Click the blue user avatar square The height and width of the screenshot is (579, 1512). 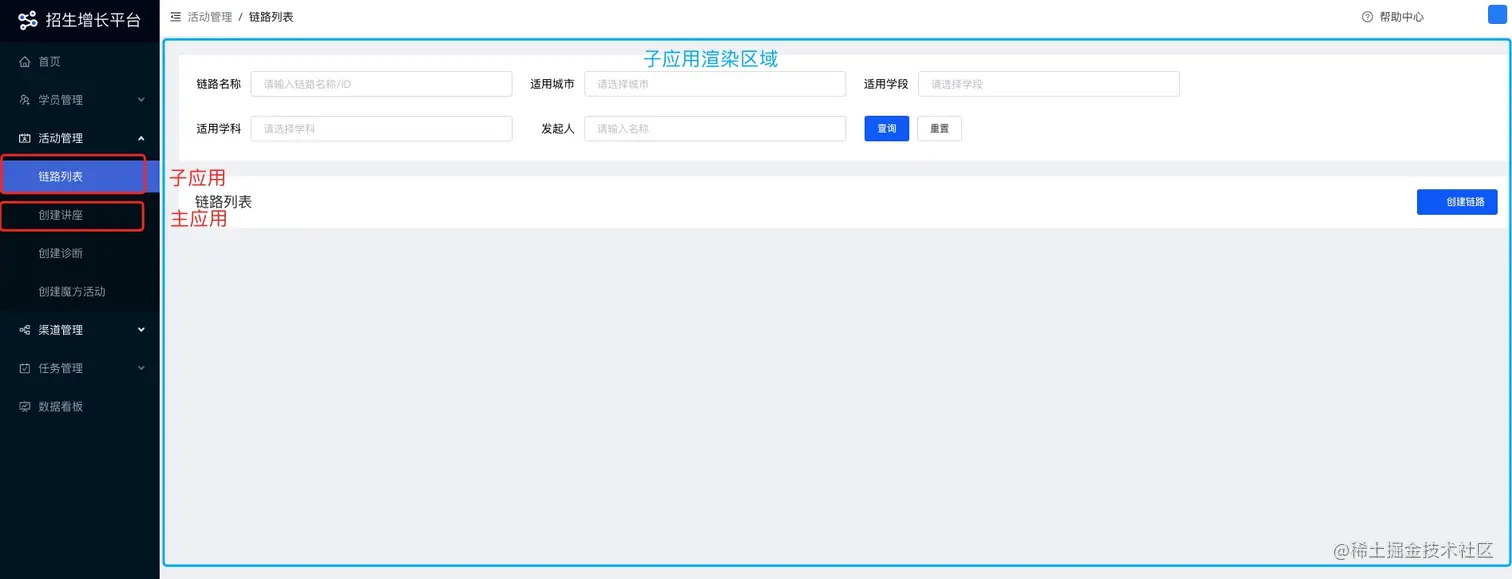pyautogui.click(x=1497, y=13)
